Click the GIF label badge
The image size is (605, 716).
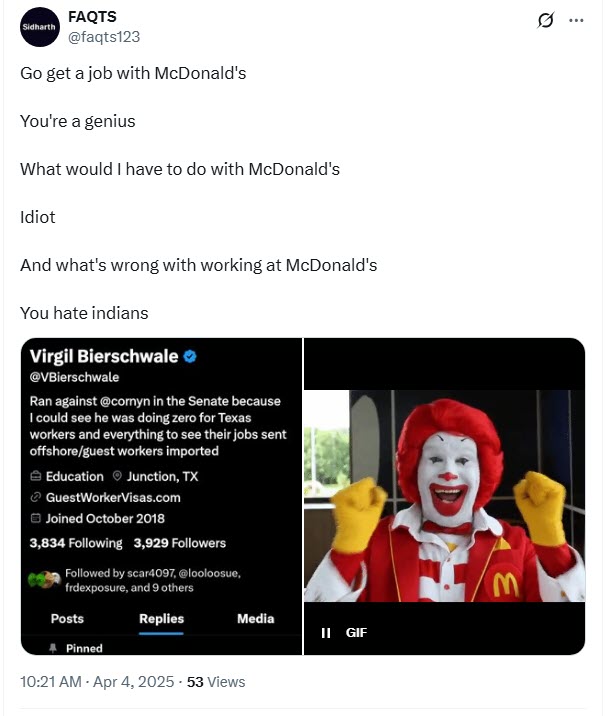coord(357,632)
